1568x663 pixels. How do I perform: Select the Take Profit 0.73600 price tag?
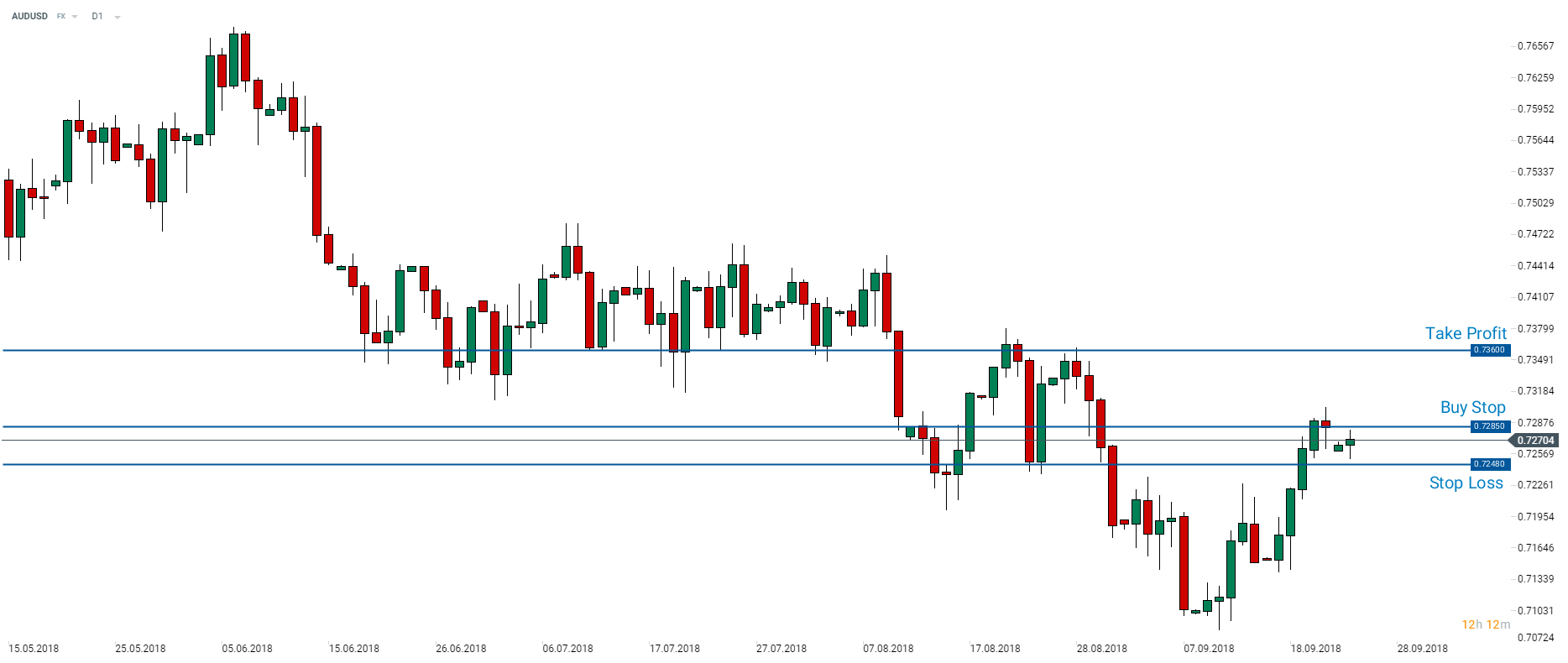click(x=1490, y=350)
